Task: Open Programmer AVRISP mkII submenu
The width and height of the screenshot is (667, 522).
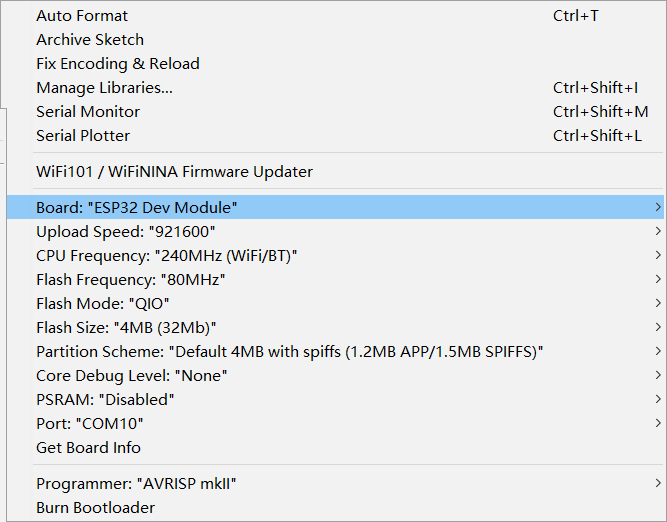Action: point(136,484)
